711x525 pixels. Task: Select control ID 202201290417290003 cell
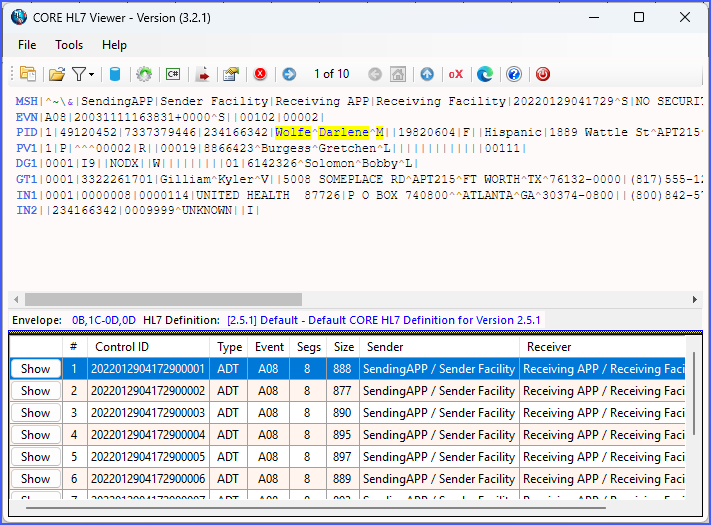[148, 413]
